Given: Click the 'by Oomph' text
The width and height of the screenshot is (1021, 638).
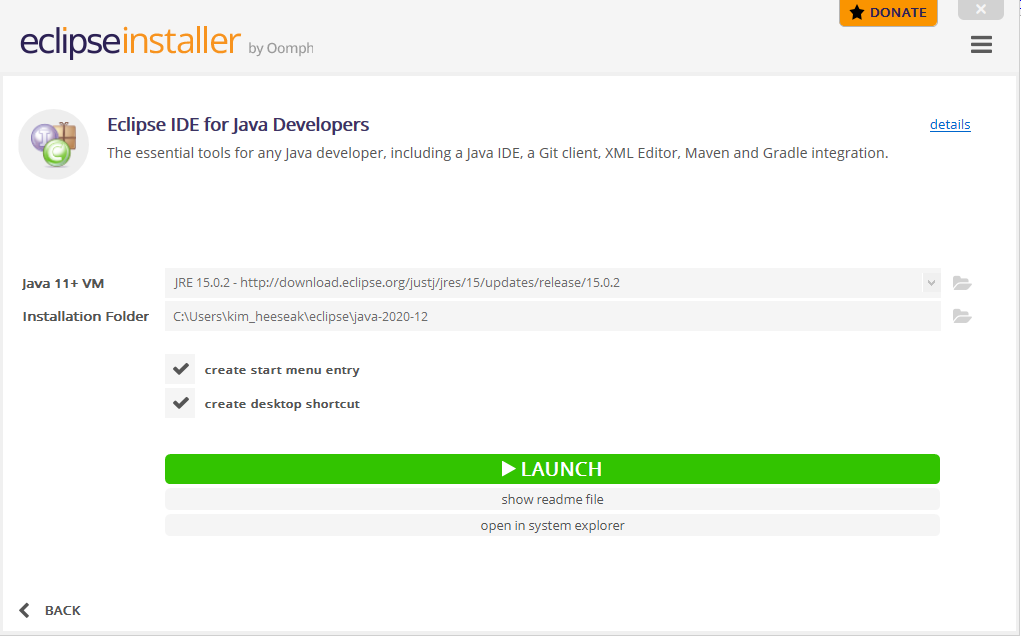Looking at the screenshot, I should point(281,48).
